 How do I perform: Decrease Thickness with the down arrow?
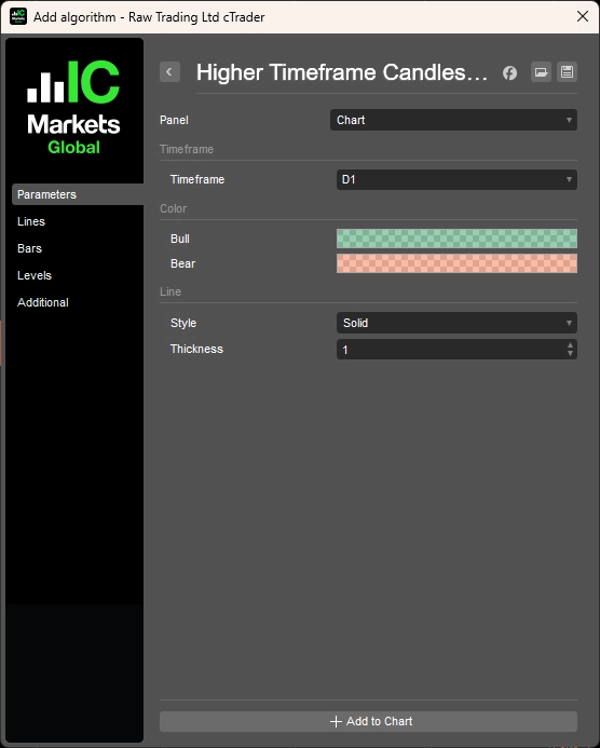pyautogui.click(x=570, y=354)
